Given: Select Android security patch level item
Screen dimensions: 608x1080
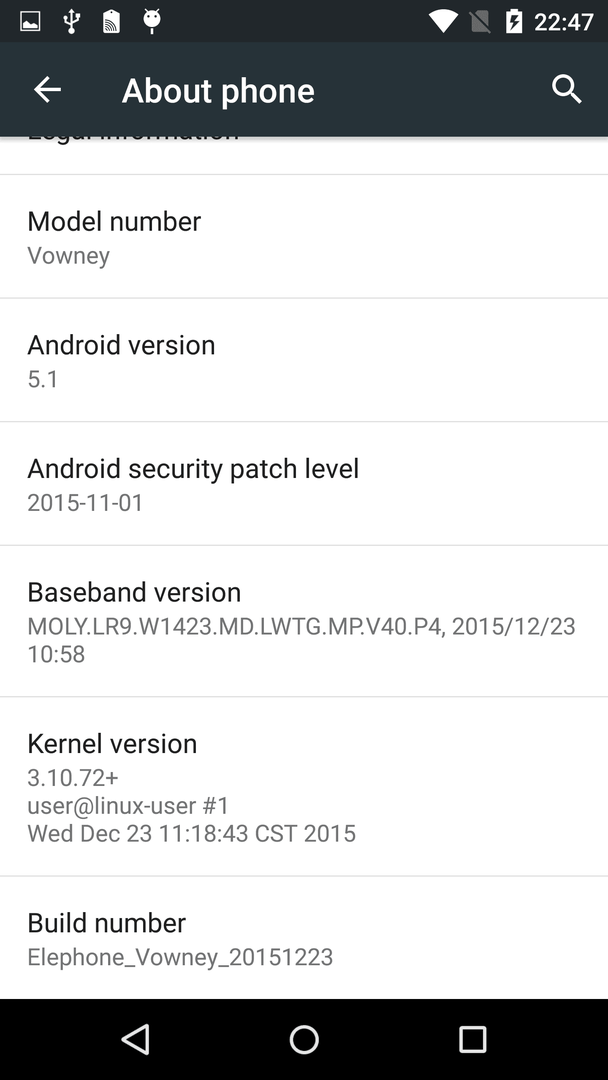Looking at the screenshot, I should (x=304, y=484).
